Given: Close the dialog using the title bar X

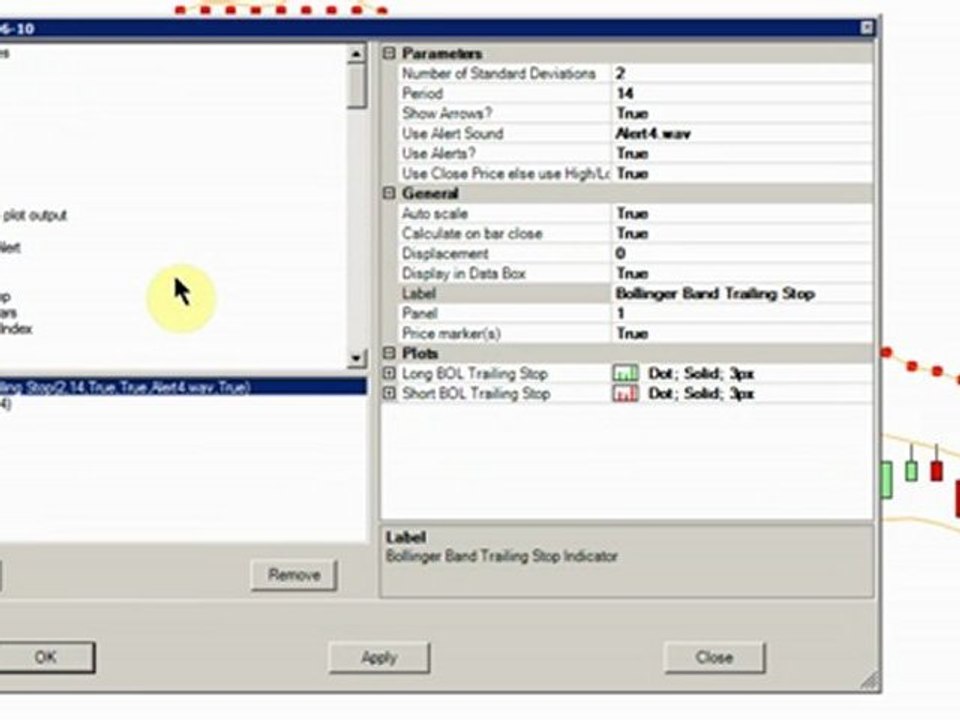Looking at the screenshot, I should [867, 27].
